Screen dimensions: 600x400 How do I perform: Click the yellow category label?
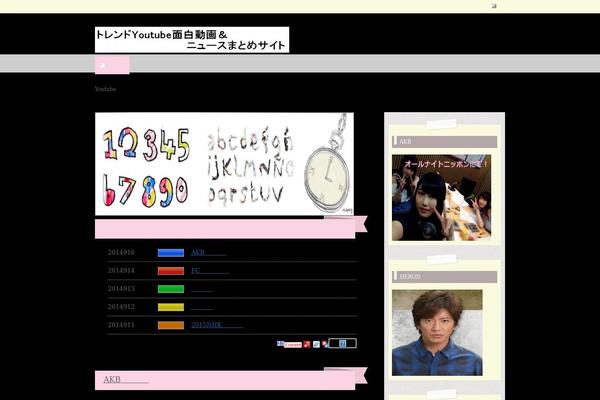click(171, 307)
